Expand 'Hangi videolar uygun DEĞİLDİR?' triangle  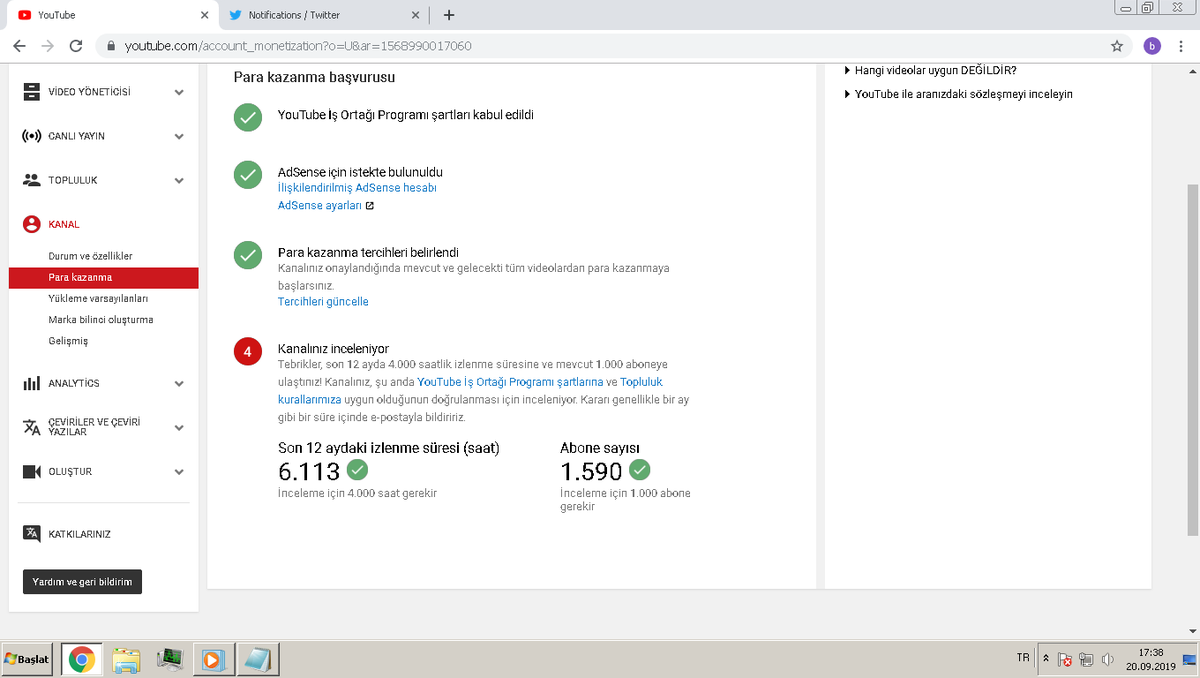click(x=847, y=70)
